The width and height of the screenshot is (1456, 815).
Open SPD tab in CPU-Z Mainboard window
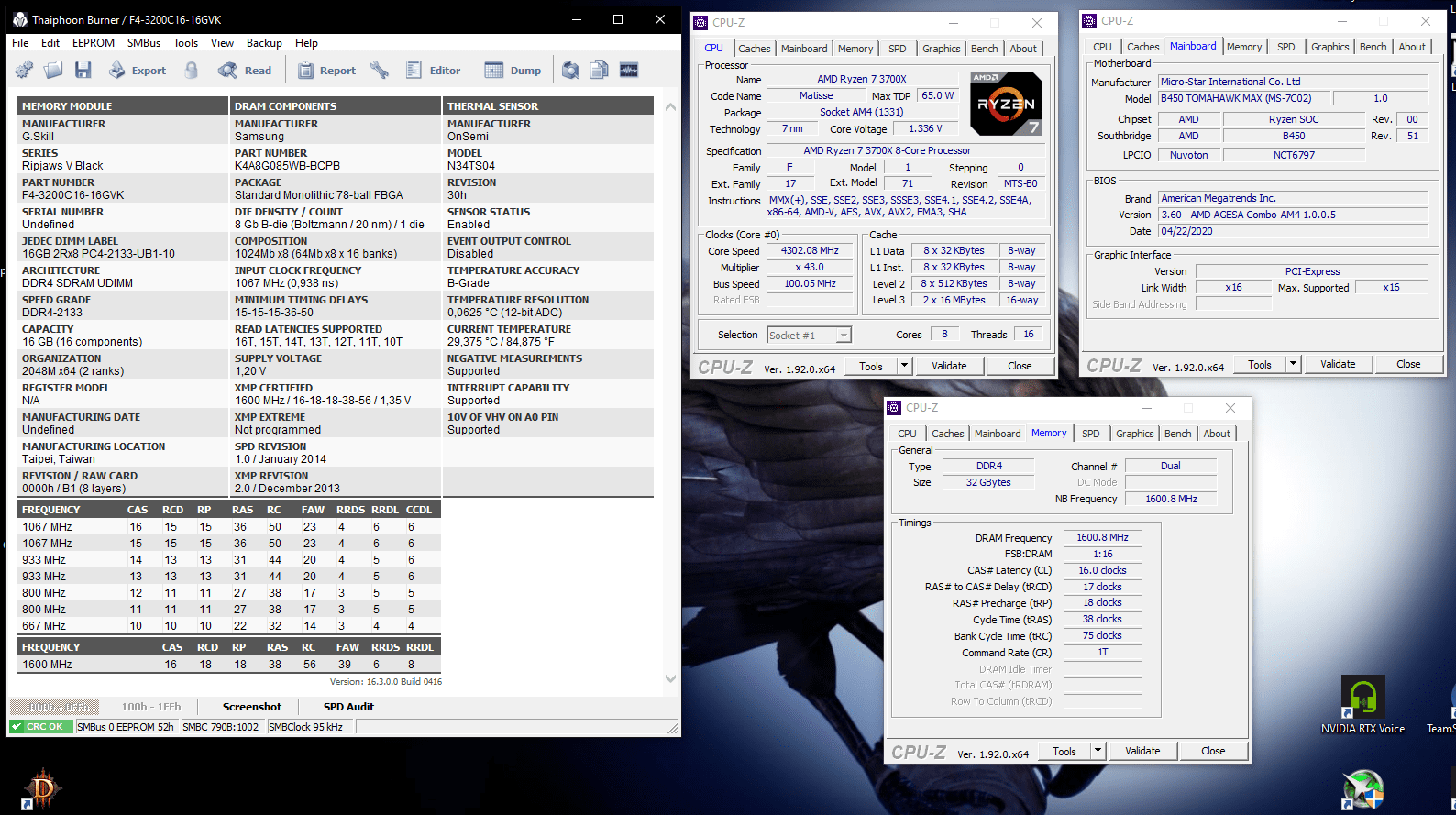pyautogui.click(x=1286, y=47)
